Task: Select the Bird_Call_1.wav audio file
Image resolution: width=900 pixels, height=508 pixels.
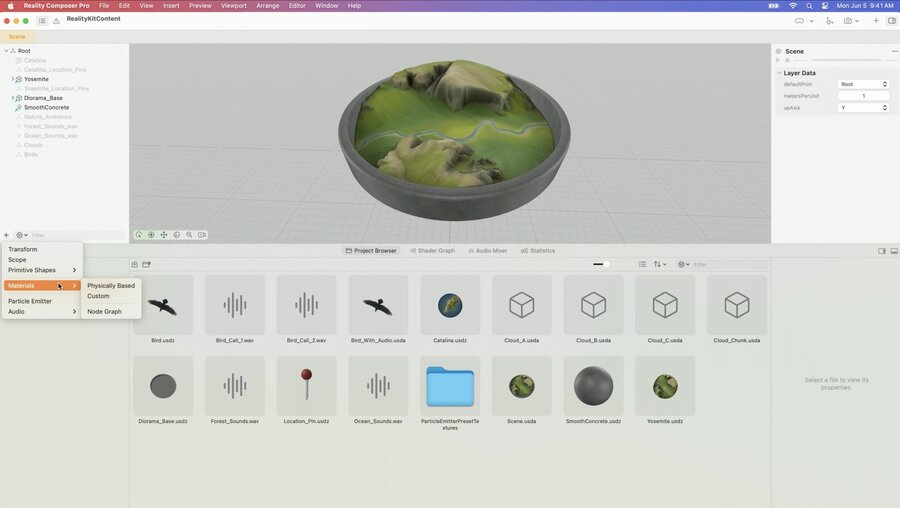Action: pyautogui.click(x=235, y=305)
